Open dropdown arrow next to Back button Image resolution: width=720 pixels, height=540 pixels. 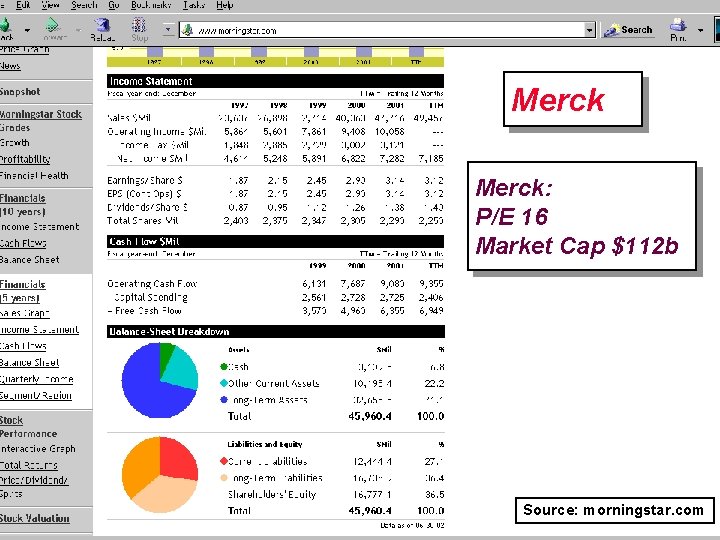tap(28, 30)
